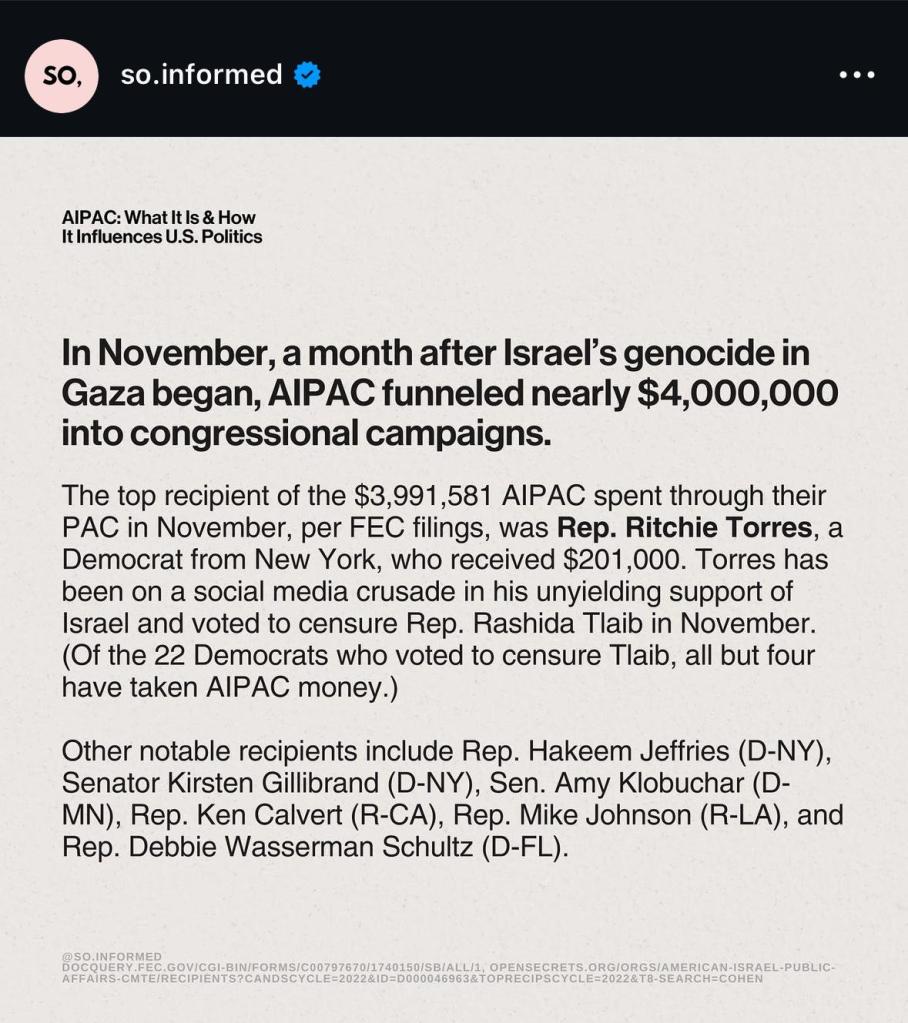This screenshot has width=908, height=1023.
Task: Click 'Rep. Hakeem Jeffries (D-NY)' in the recipients list
Action: 646,751
